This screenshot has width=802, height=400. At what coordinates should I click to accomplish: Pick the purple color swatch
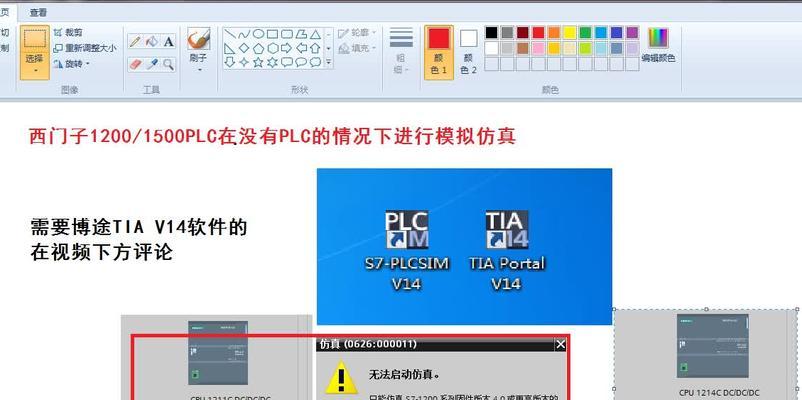tap(632, 33)
